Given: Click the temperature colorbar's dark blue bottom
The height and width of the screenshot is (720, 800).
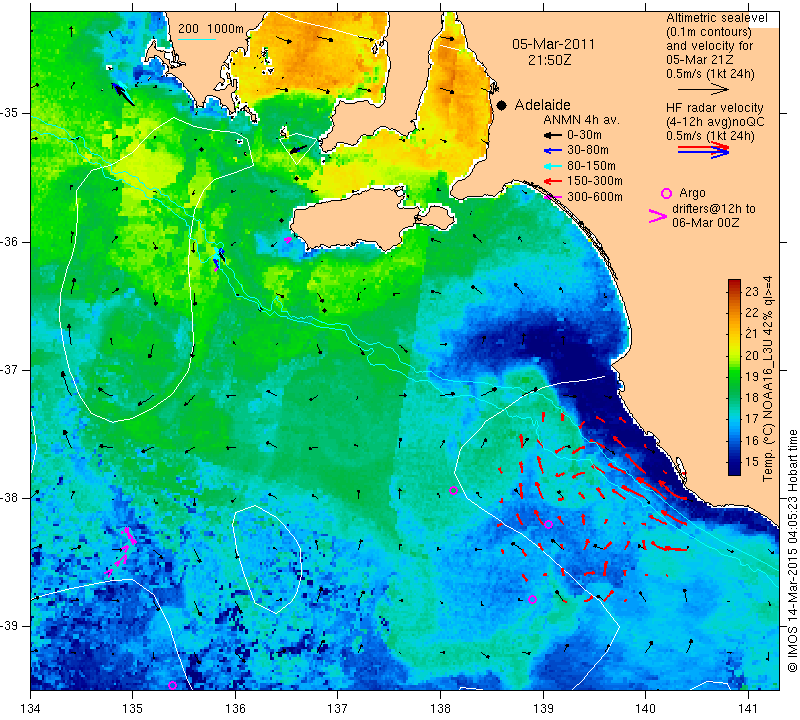Looking at the screenshot, I should click(x=734, y=469).
